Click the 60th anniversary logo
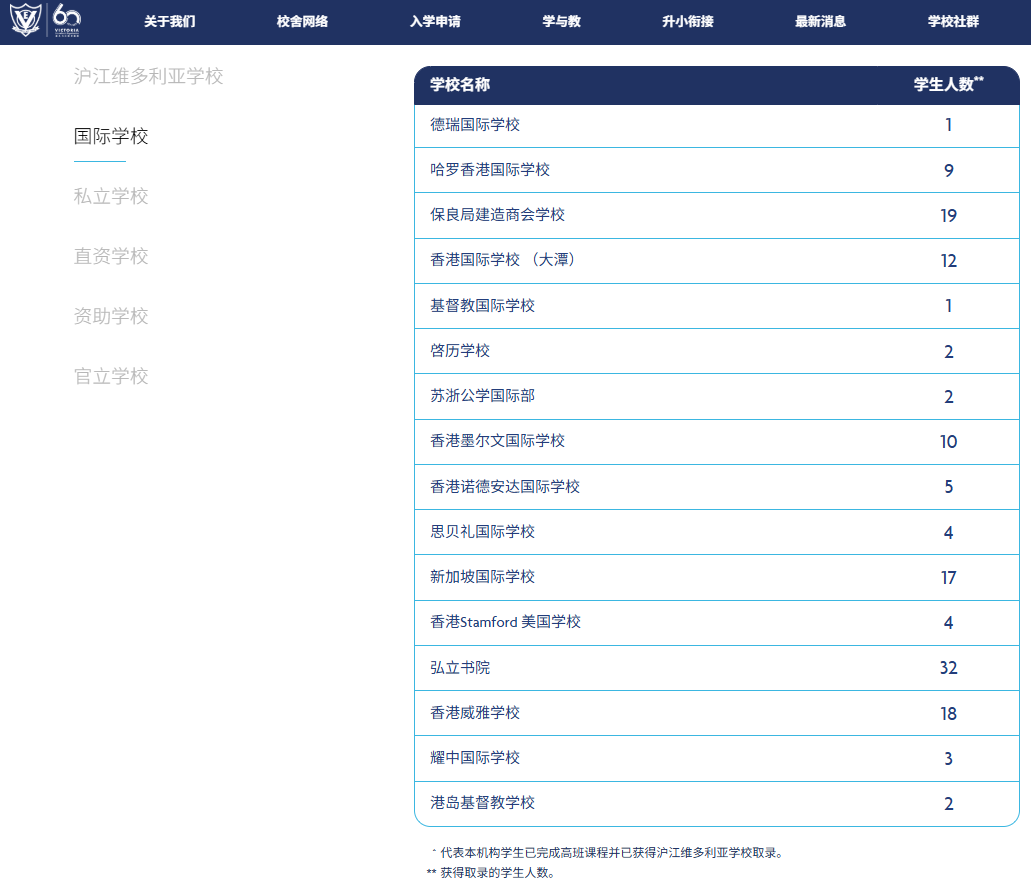 66,20
